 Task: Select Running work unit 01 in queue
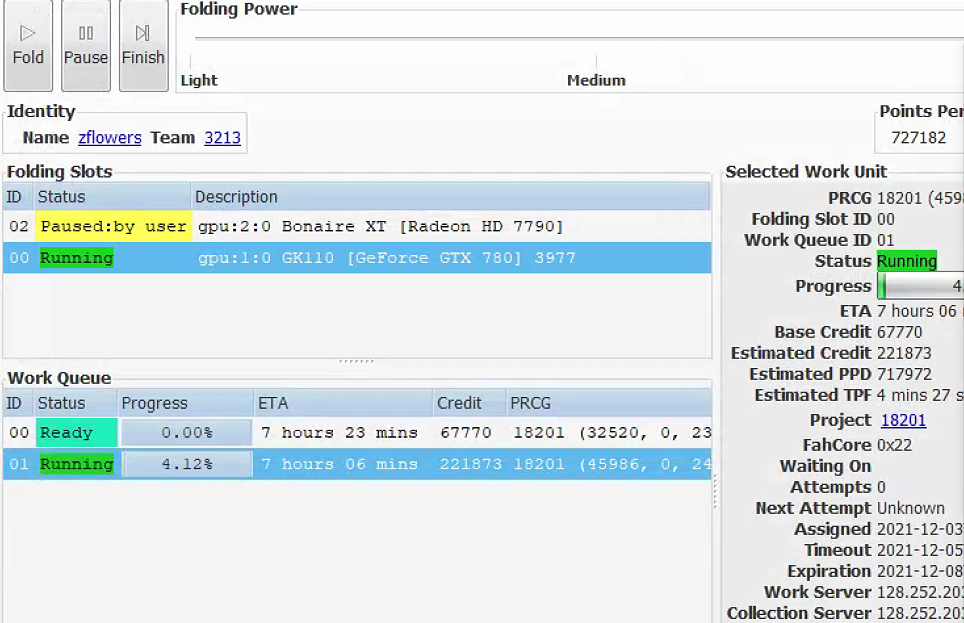(x=357, y=464)
